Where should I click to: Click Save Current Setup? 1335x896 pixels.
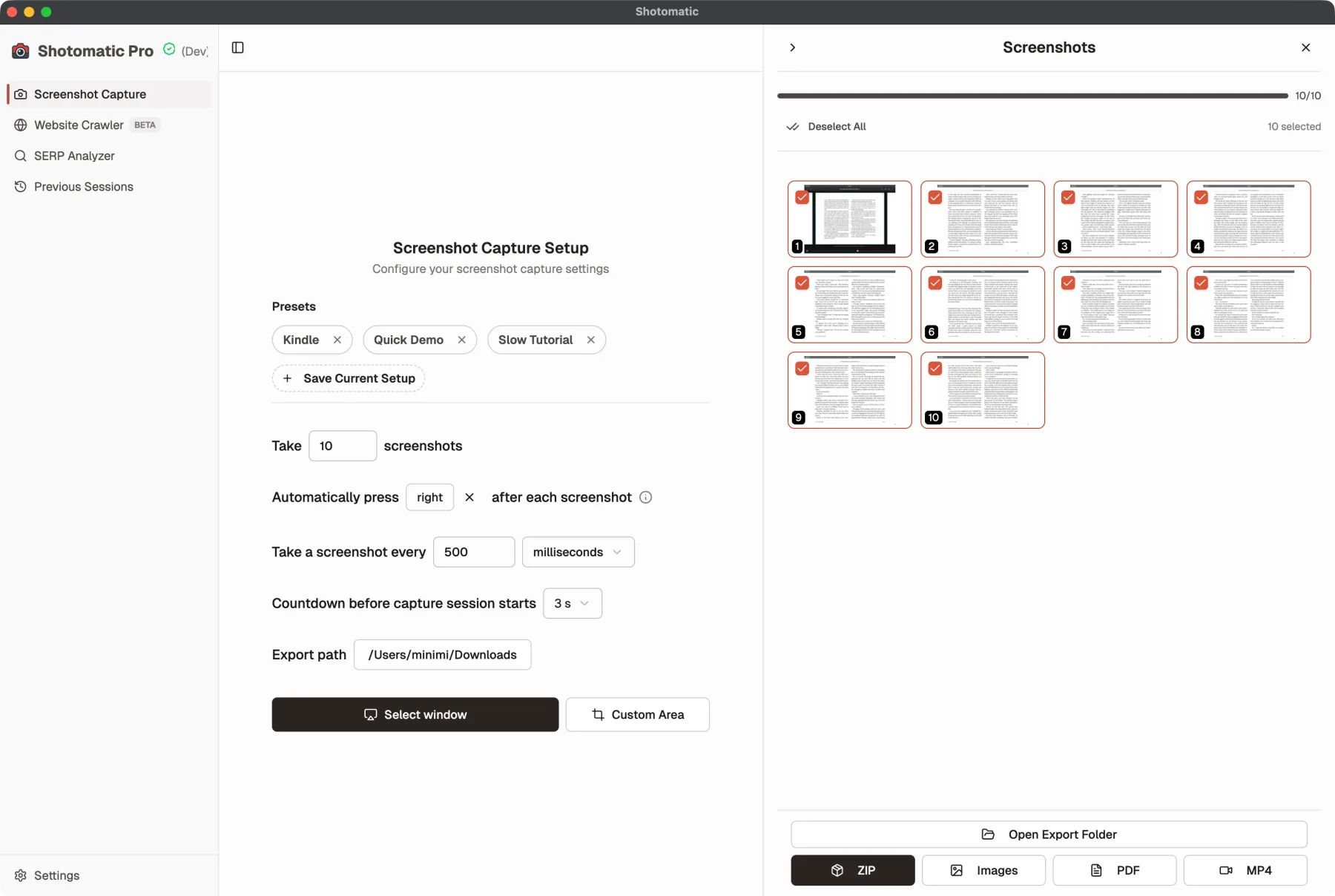(x=348, y=378)
